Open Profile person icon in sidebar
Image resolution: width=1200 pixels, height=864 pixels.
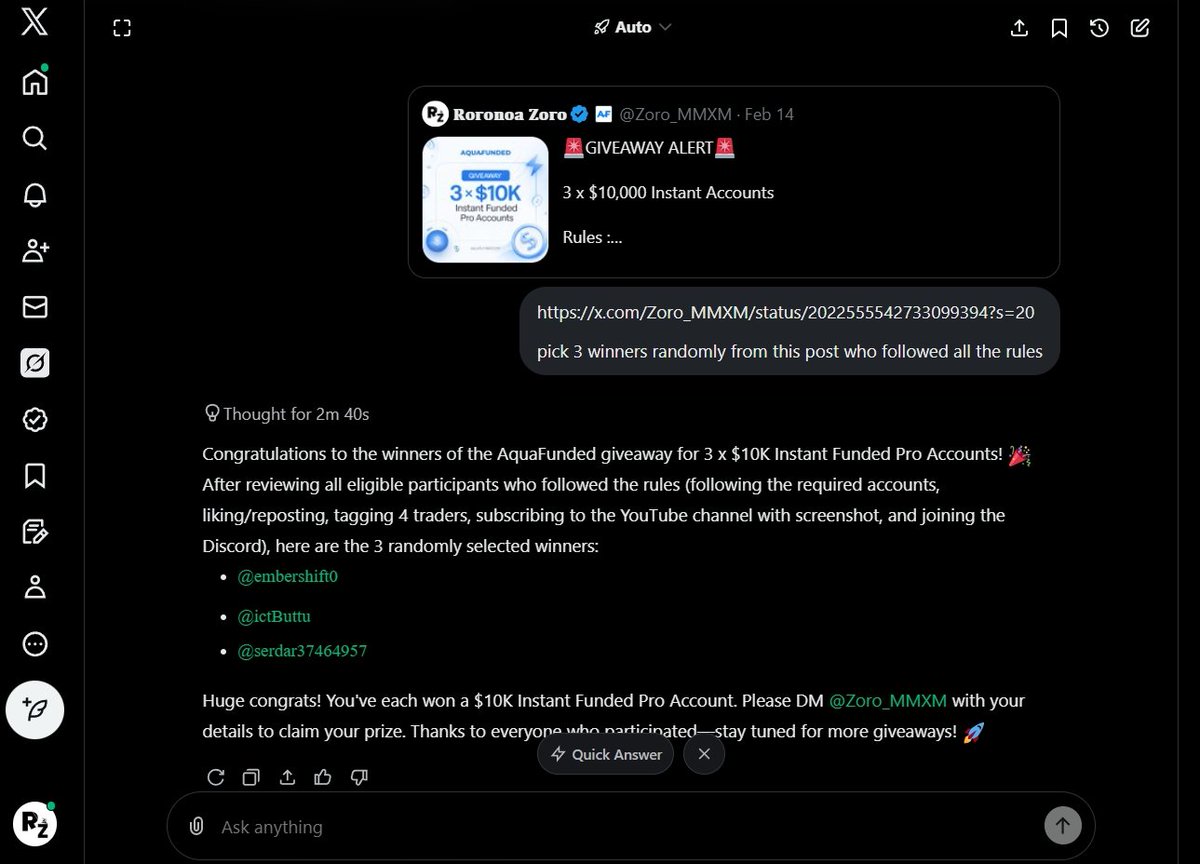pyautogui.click(x=35, y=588)
